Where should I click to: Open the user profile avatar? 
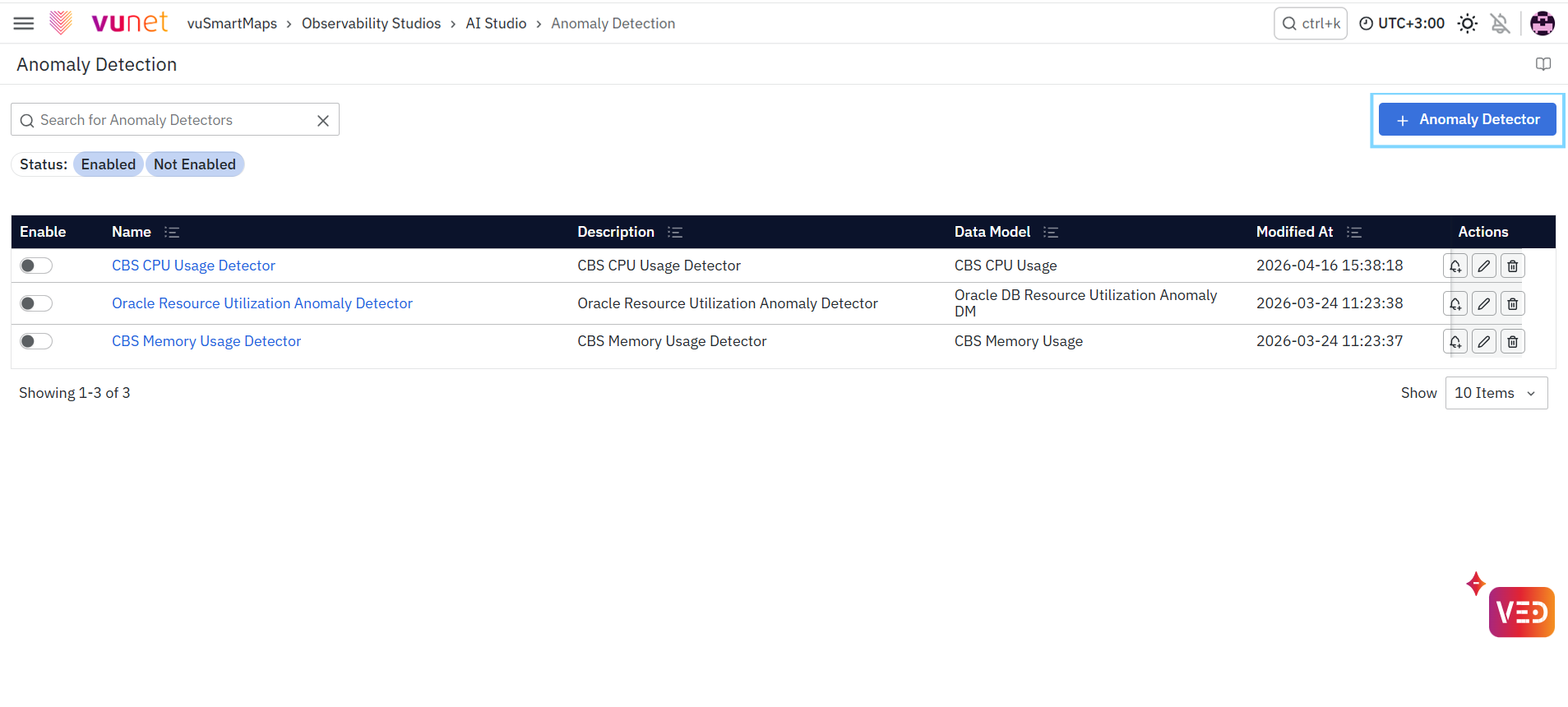[x=1543, y=24]
